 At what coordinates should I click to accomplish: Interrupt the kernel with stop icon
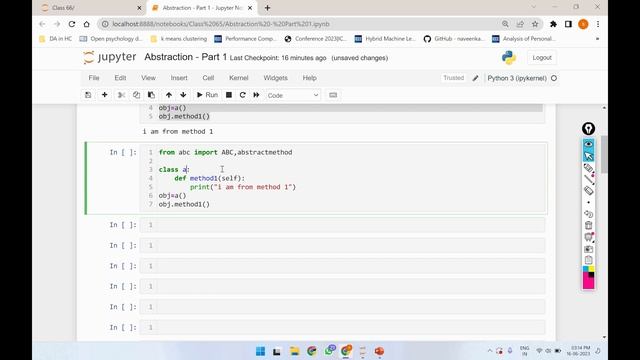point(229,95)
